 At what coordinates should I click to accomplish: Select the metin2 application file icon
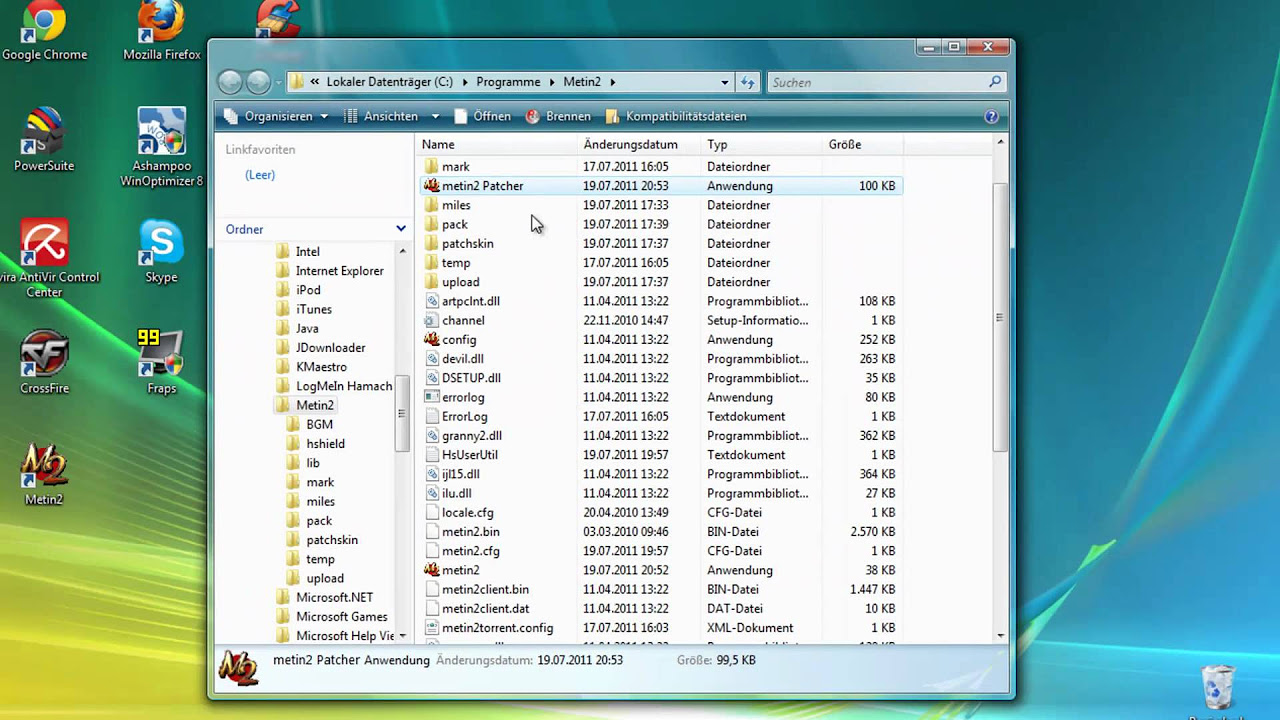(x=431, y=570)
